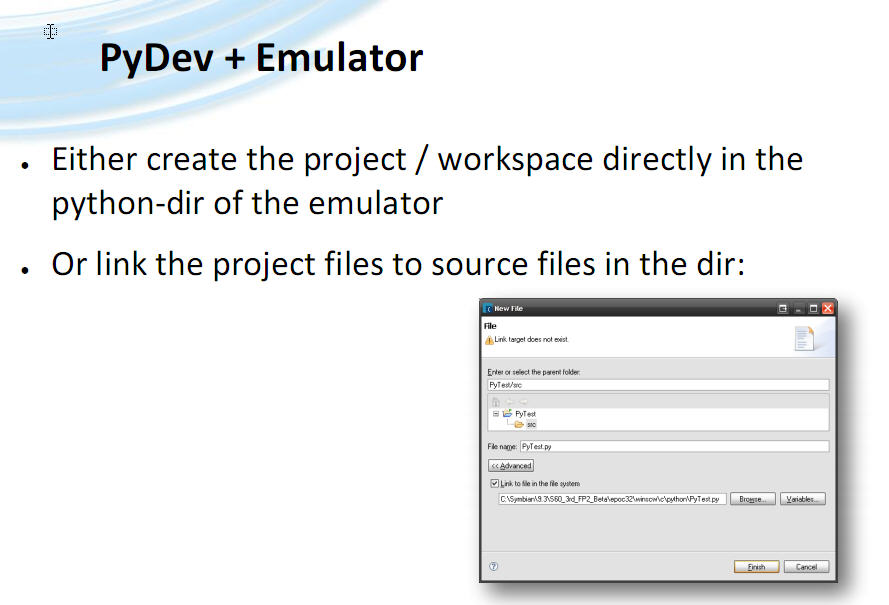Click the warning icon beside Link target message

(x=489, y=340)
